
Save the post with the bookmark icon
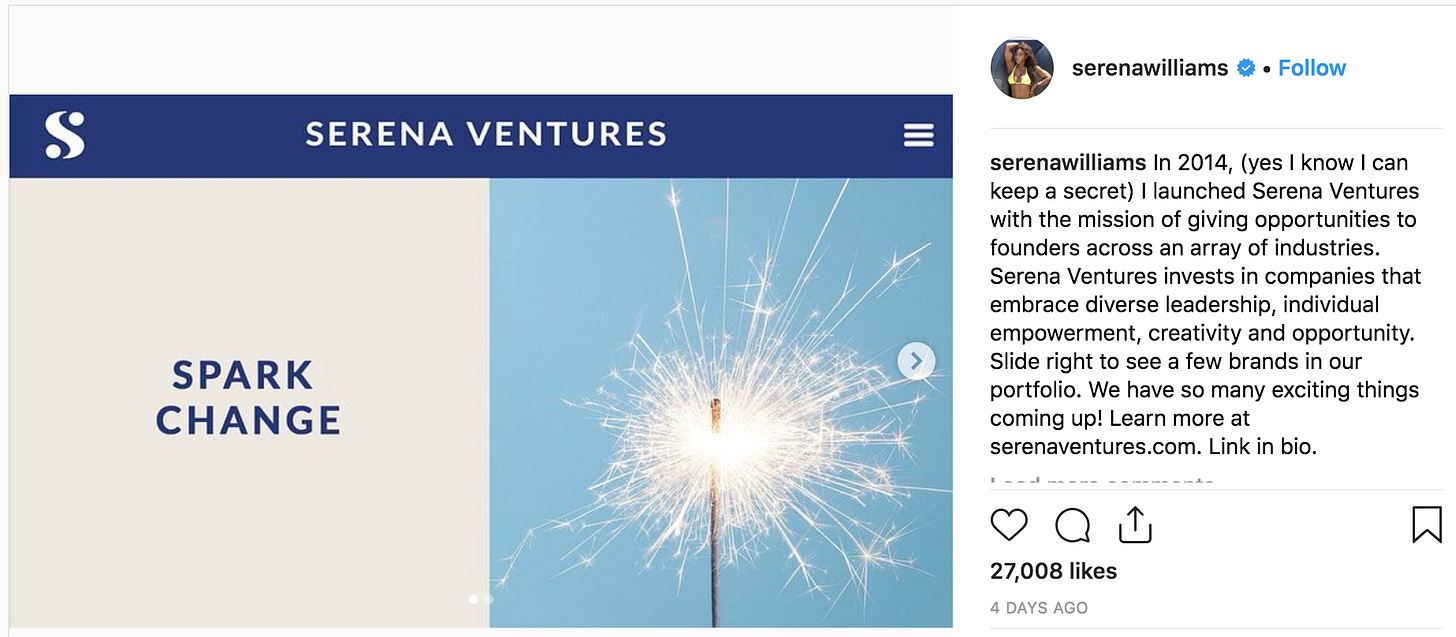pos(1427,525)
